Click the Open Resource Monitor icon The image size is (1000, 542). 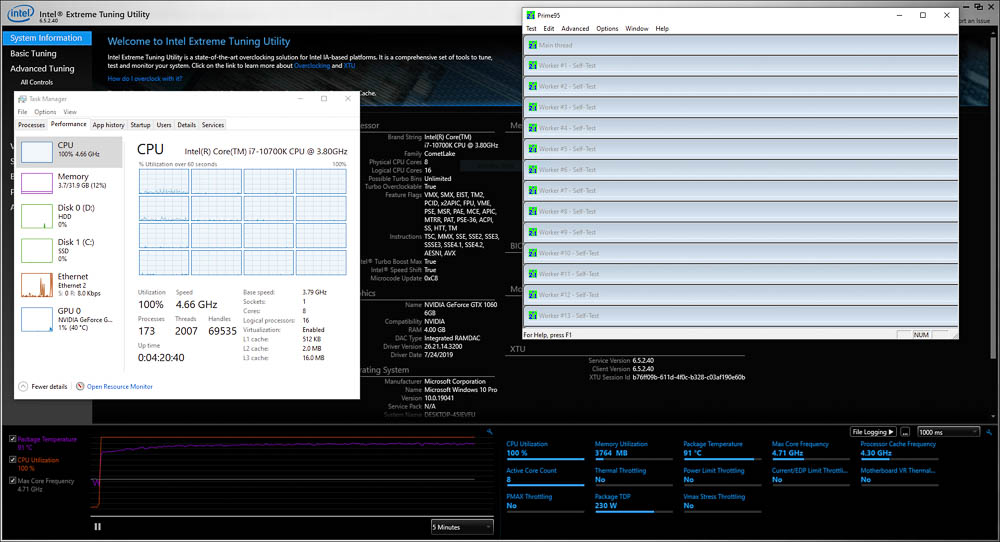(x=80, y=386)
